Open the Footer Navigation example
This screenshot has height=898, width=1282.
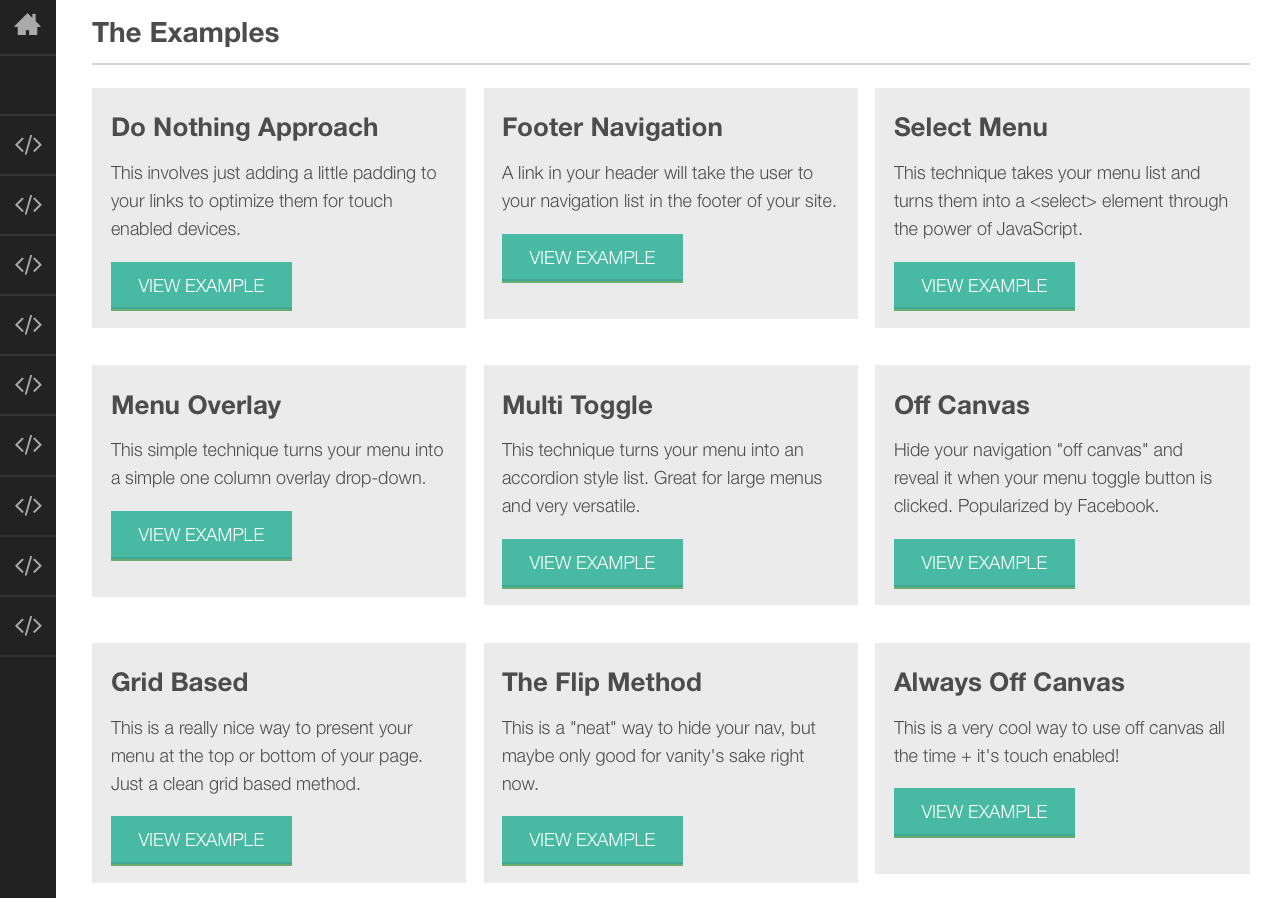point(592,258)
